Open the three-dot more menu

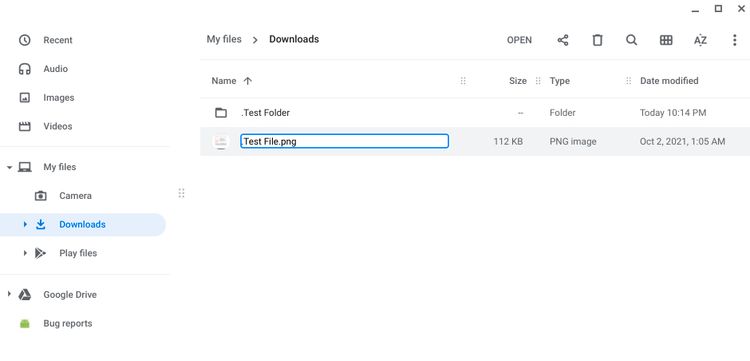(x=734, y=40)
